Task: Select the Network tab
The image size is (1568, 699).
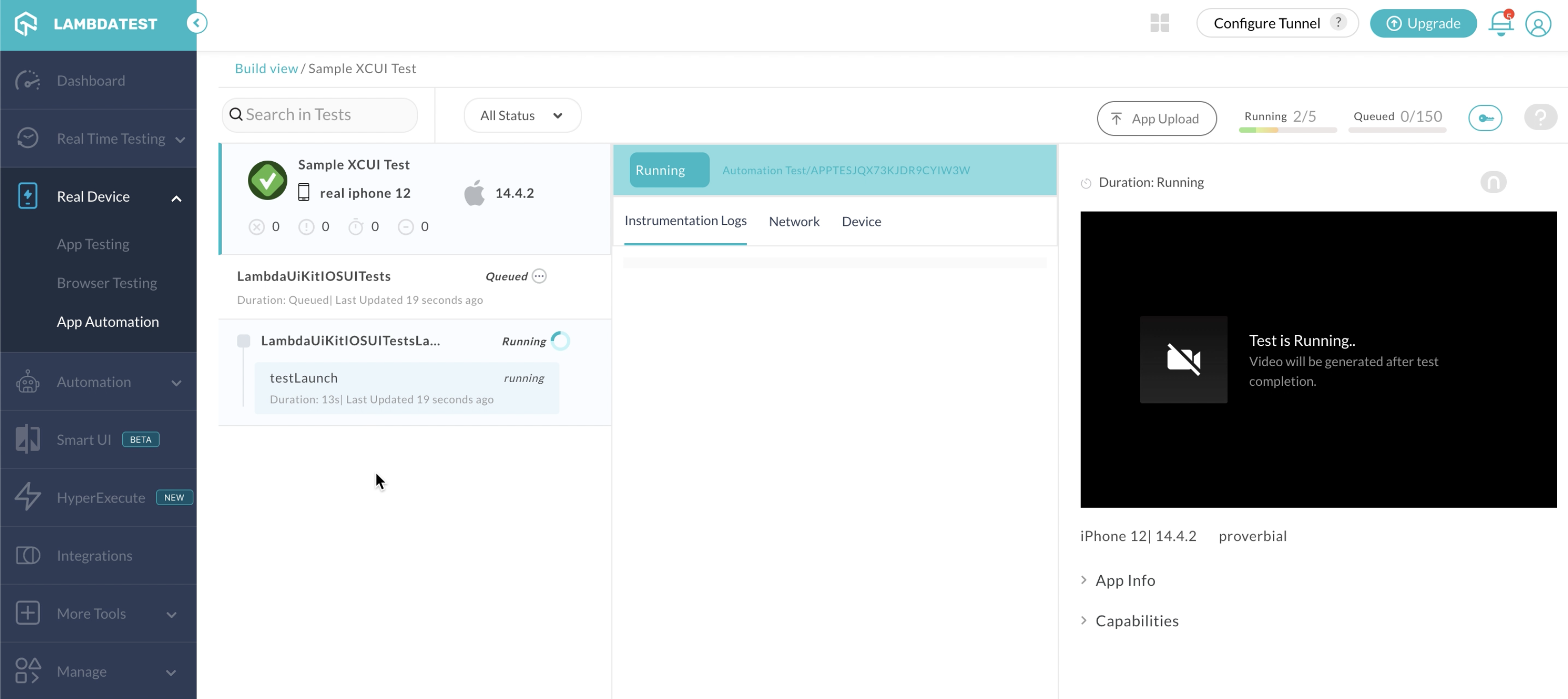Action: [794, 221]
